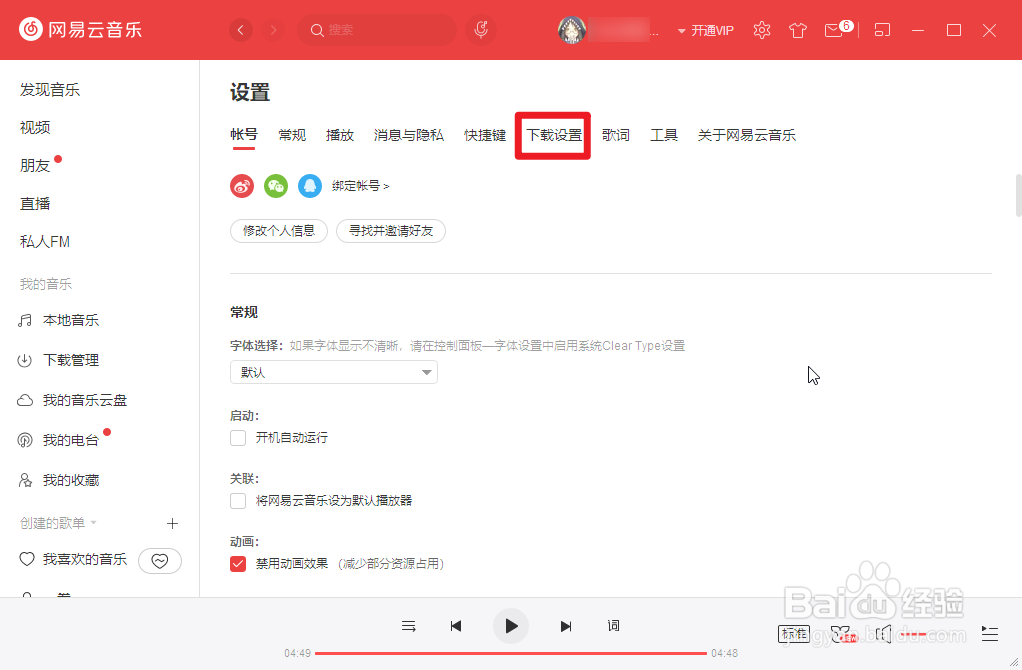The width and height of the screenshot is (1022, 670).
Task: Select the 关于网易云音乐 tab
Action: point(747,135)
